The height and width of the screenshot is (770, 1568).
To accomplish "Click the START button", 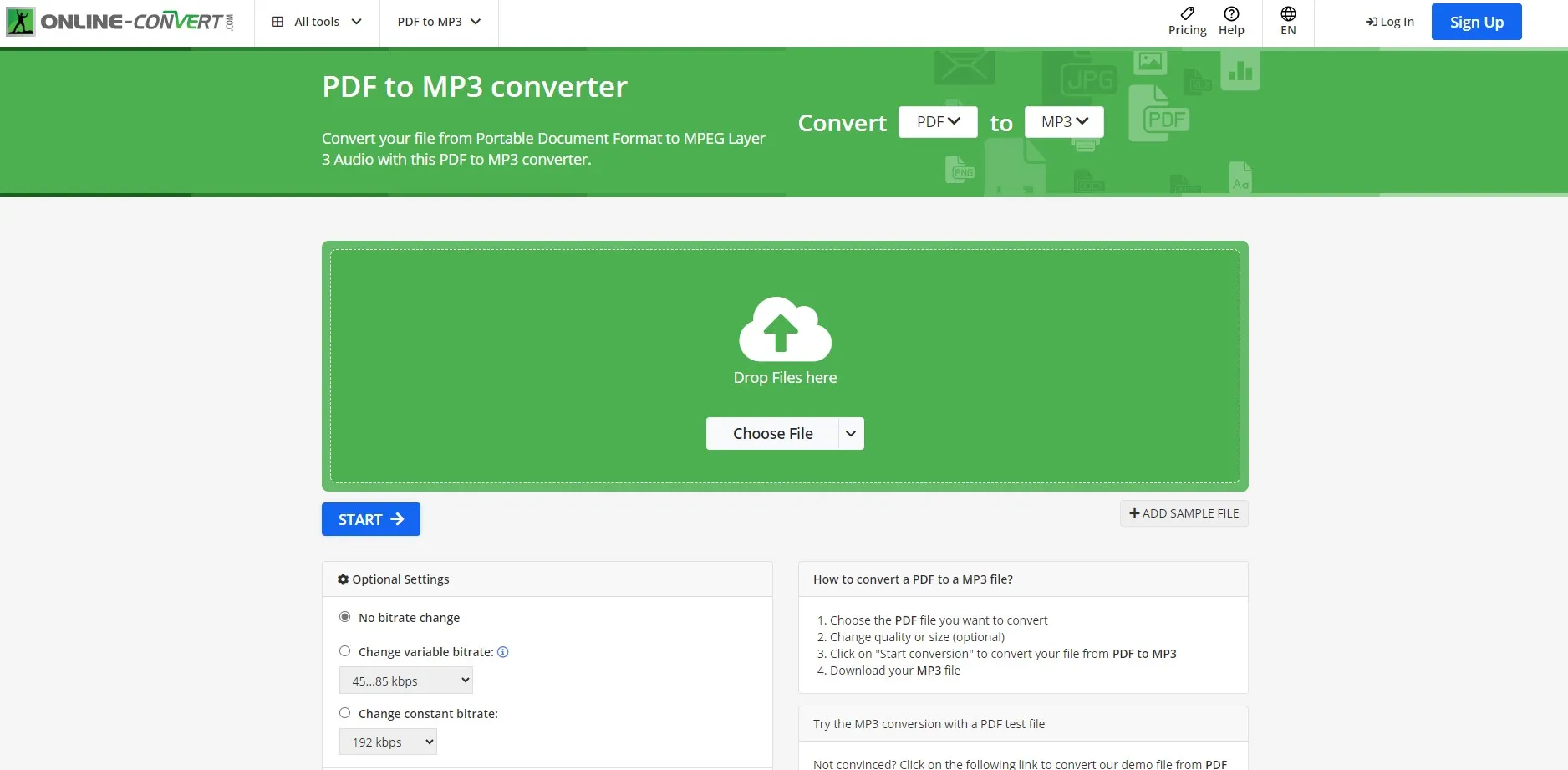I will click(370, 518).
